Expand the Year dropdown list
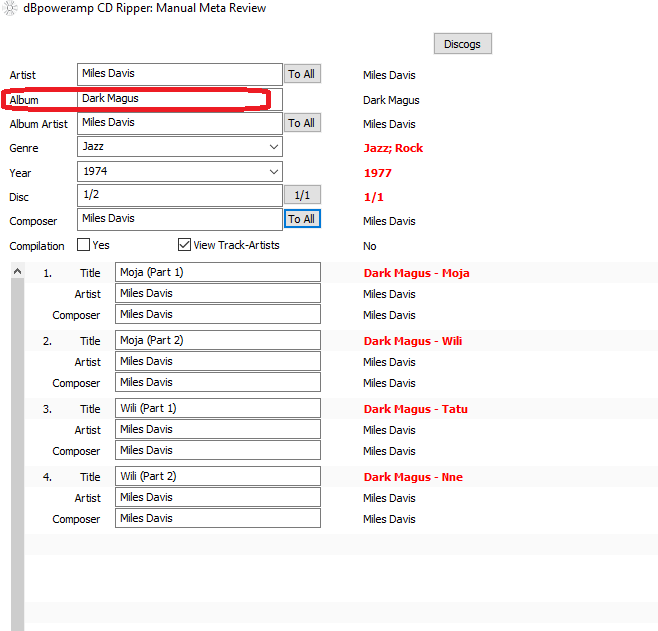 [274, 171]
